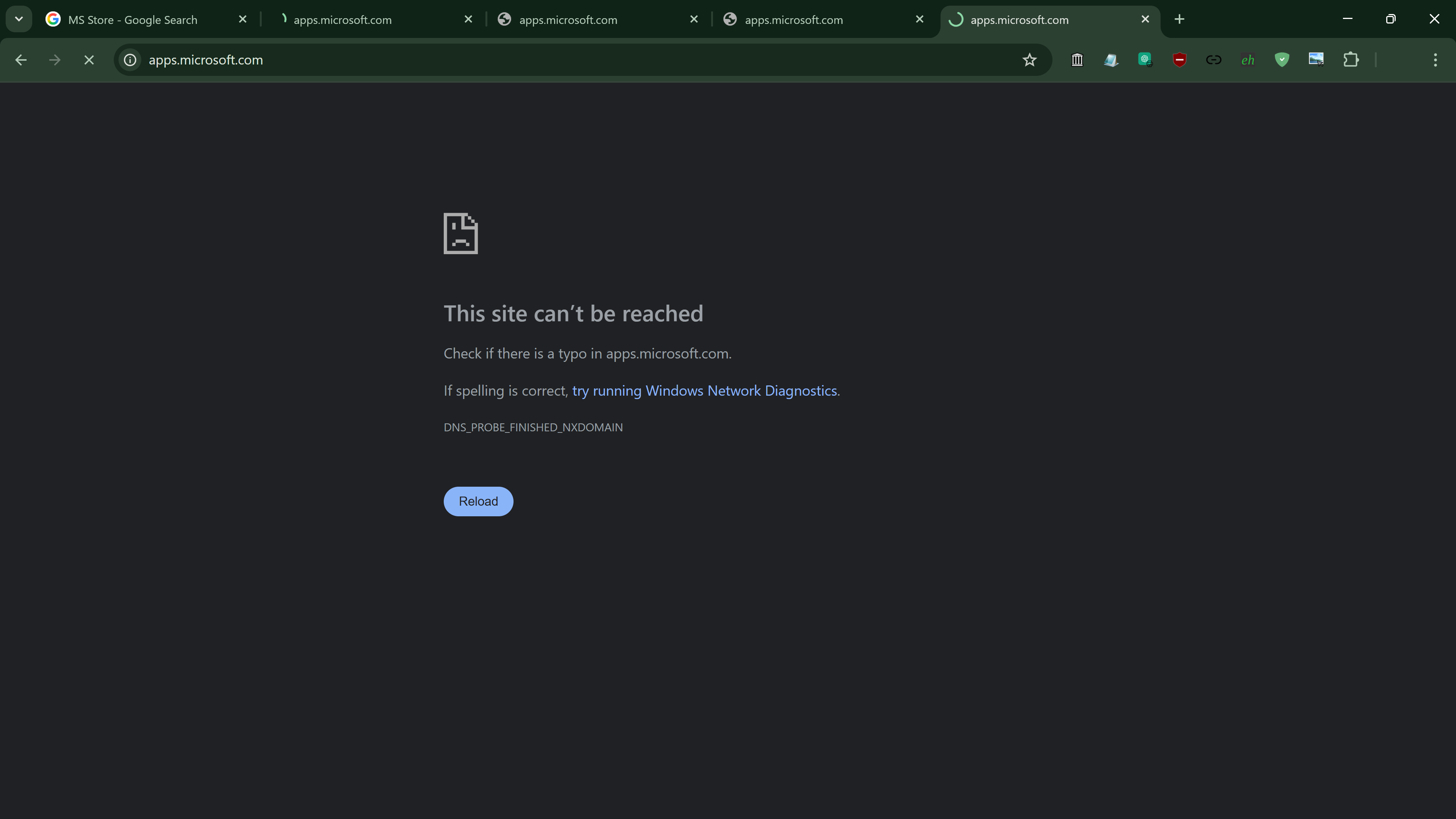
Task: Open the ChatGPT extension popup
Action: pyautogui.click(x=1145, y=60)
